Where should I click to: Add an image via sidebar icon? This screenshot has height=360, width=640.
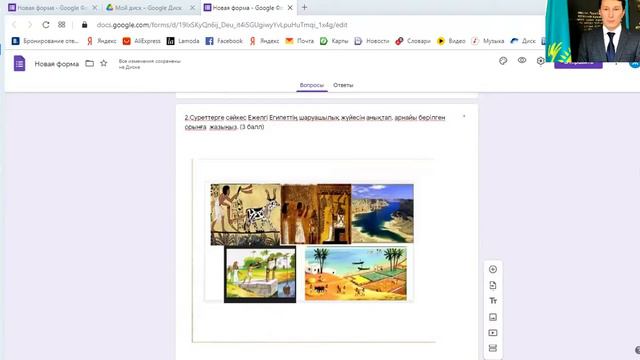[493, 317]
